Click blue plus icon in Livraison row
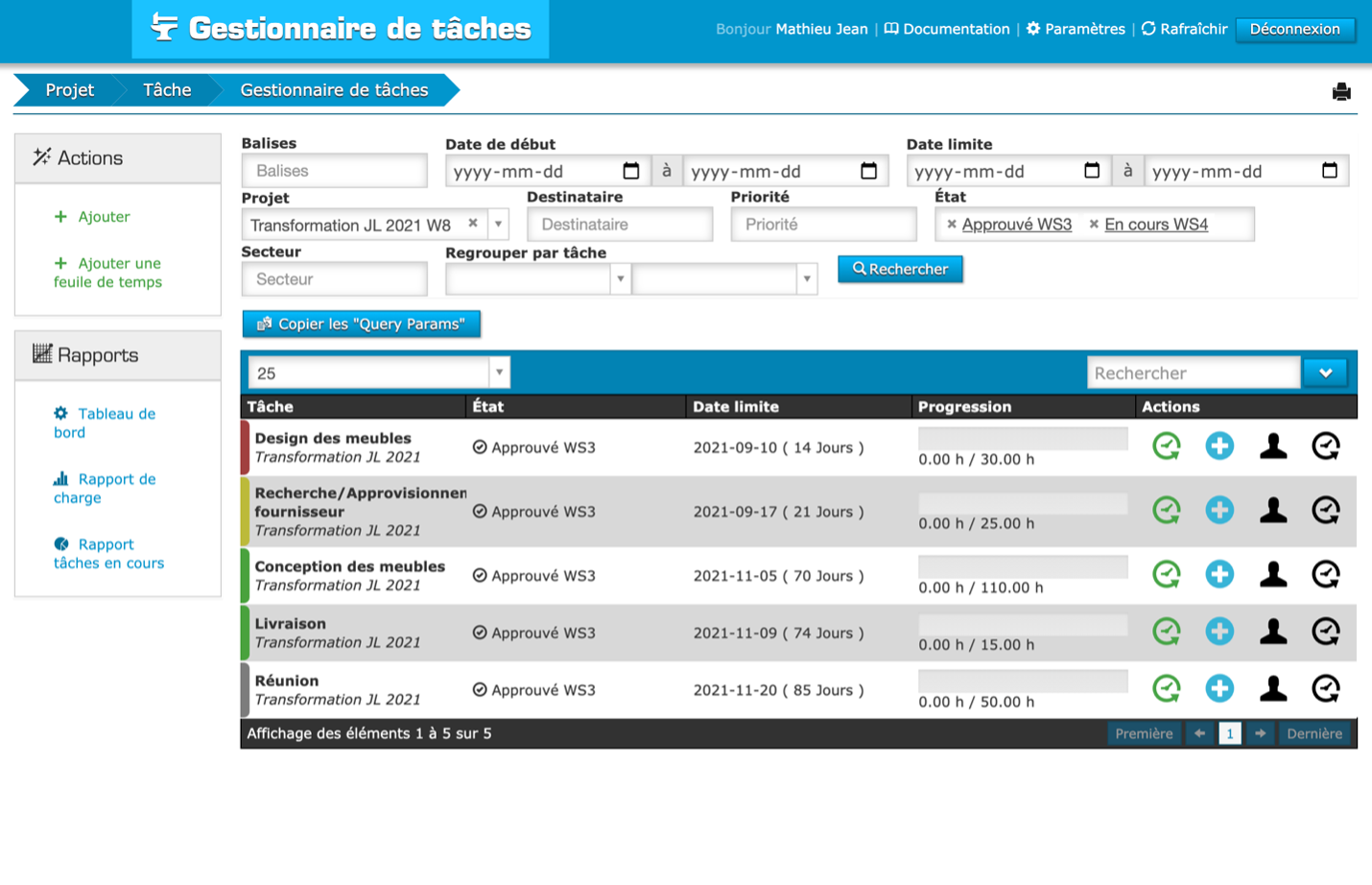 pyautogui.click(x=1219, y=632)
